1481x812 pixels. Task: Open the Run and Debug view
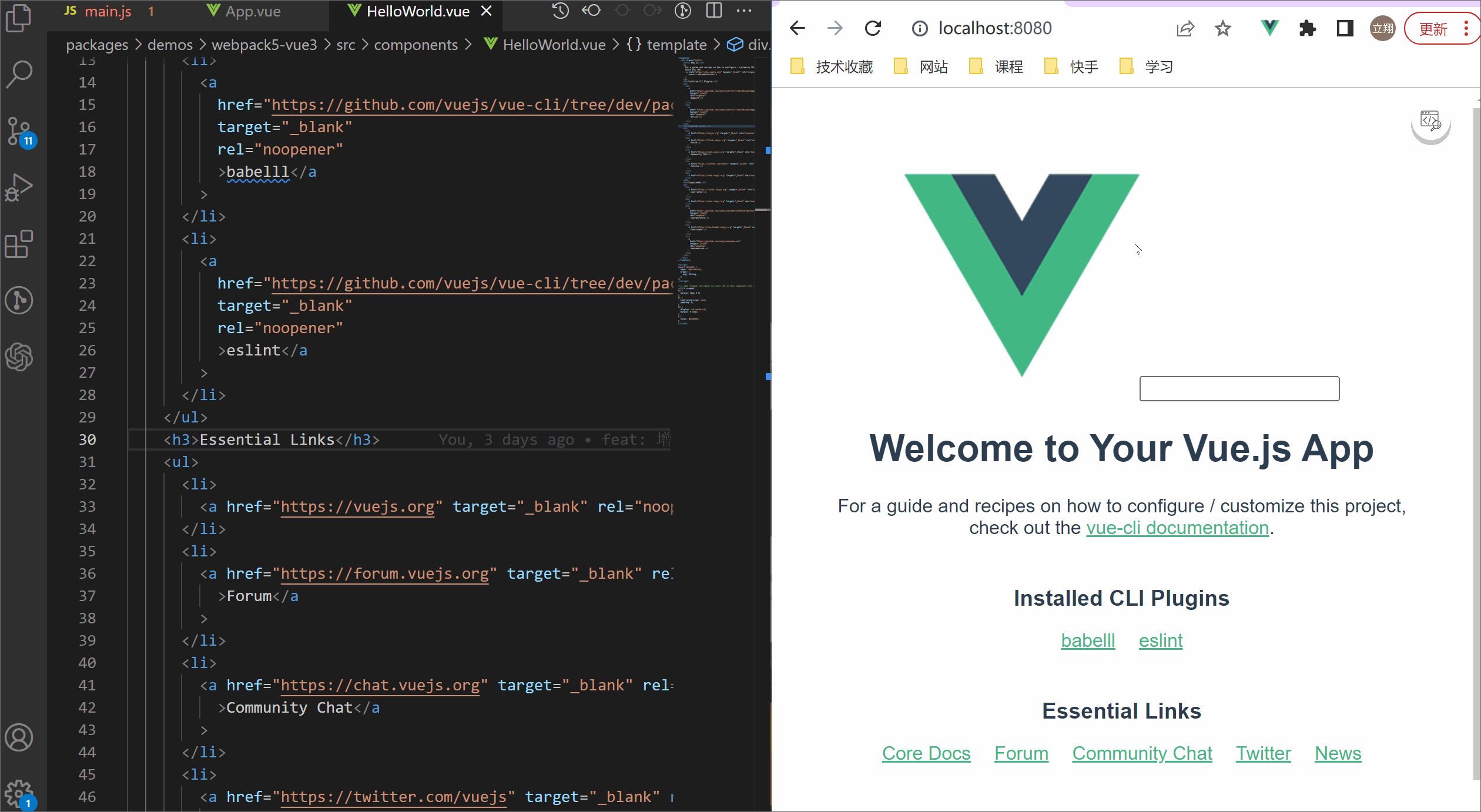tap(19, 187)
